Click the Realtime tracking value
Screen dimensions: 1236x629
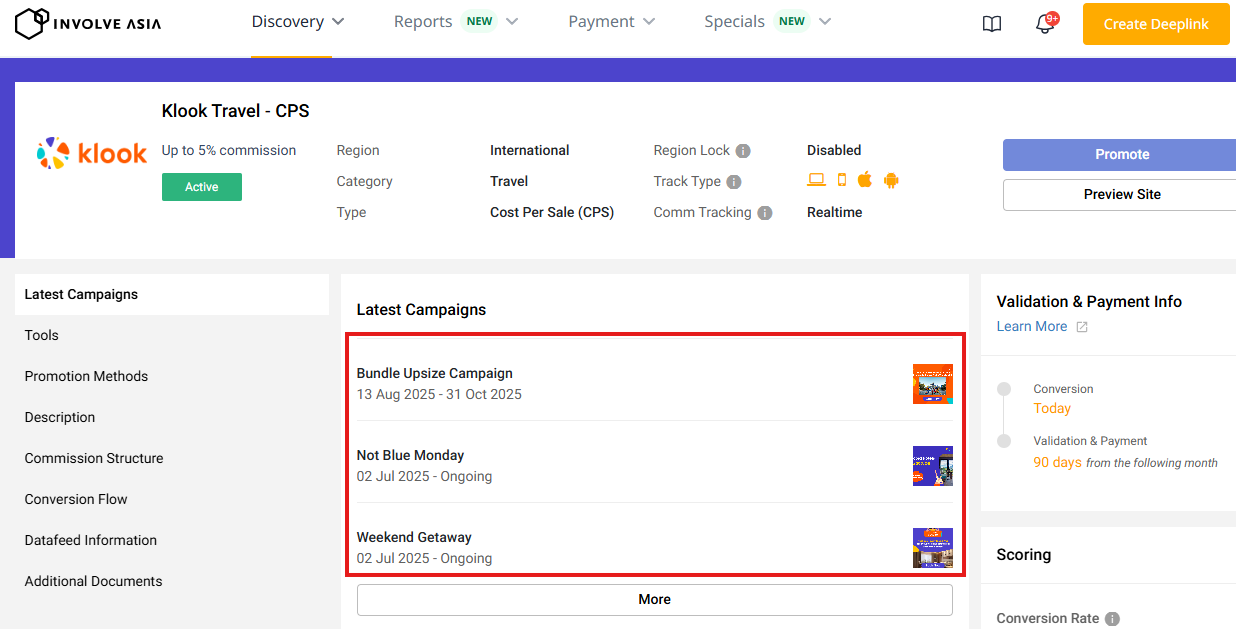pos(835,213)
